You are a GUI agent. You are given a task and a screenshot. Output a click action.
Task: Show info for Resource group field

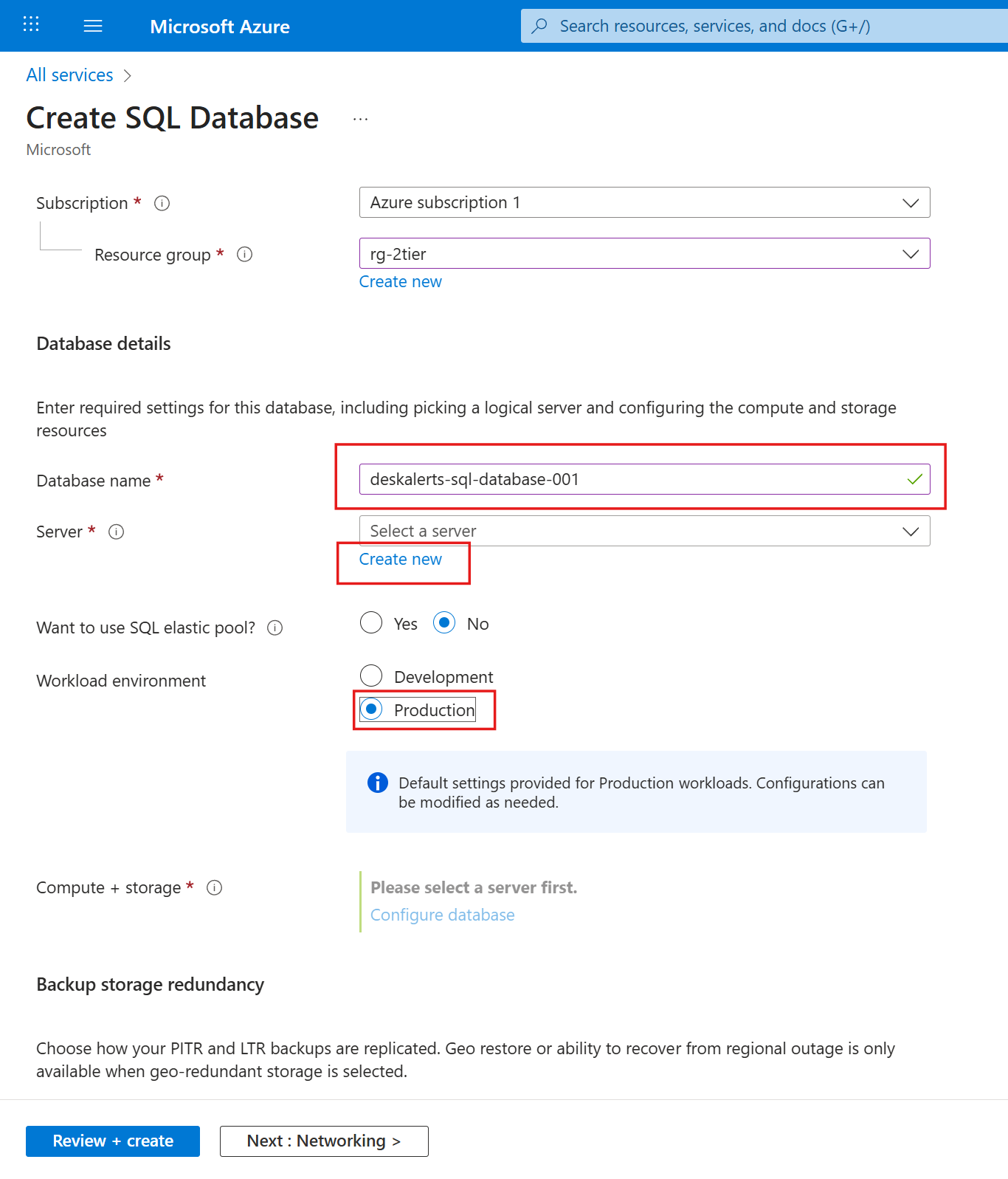tap(244, 255)
